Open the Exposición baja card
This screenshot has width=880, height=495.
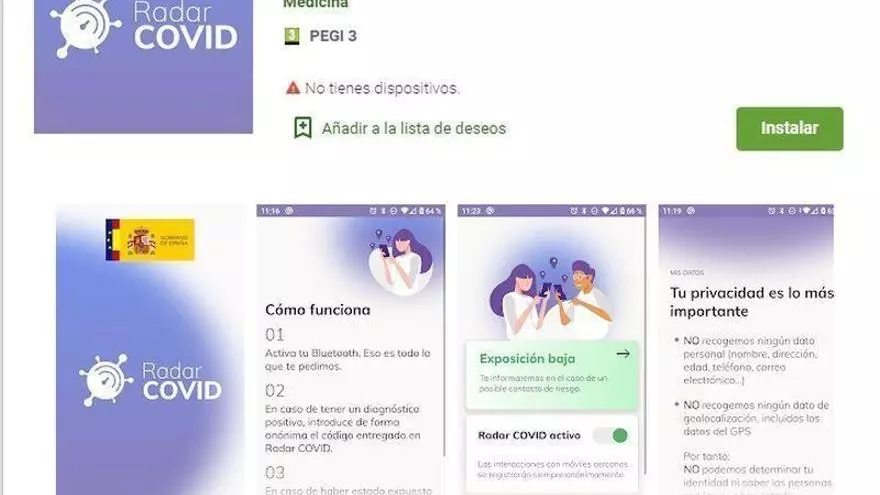pos(552,375)
